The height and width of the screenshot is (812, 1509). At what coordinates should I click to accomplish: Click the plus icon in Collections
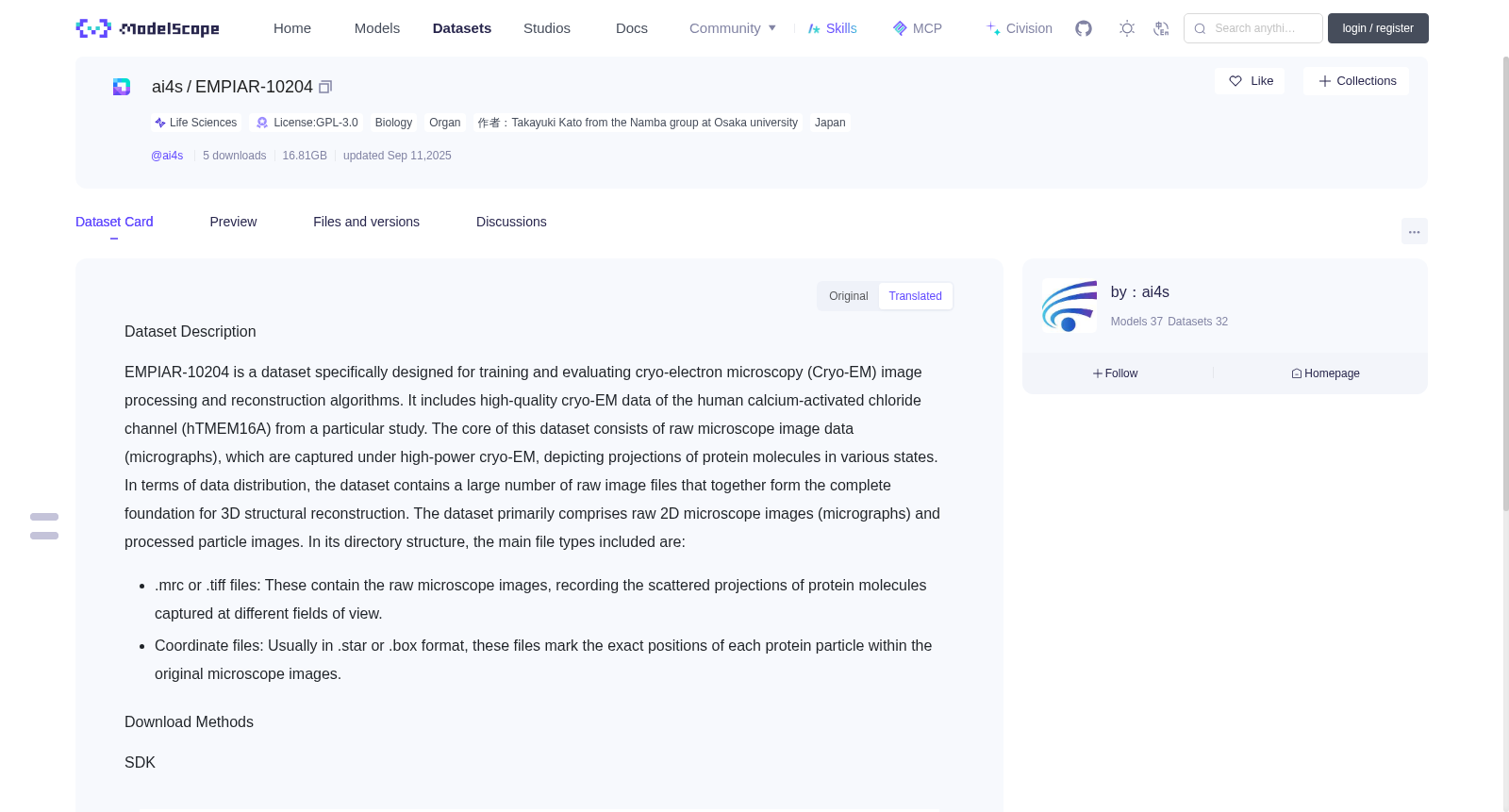(x=1325, y=81)
